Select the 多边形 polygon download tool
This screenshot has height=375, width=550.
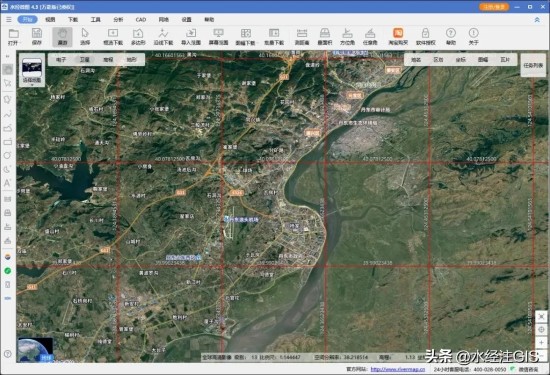[x=138, y=37]
